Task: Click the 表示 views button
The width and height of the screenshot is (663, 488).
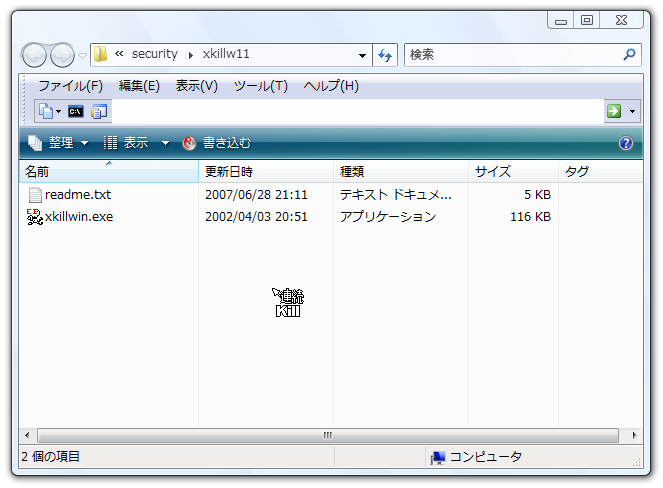Action: 126,143
